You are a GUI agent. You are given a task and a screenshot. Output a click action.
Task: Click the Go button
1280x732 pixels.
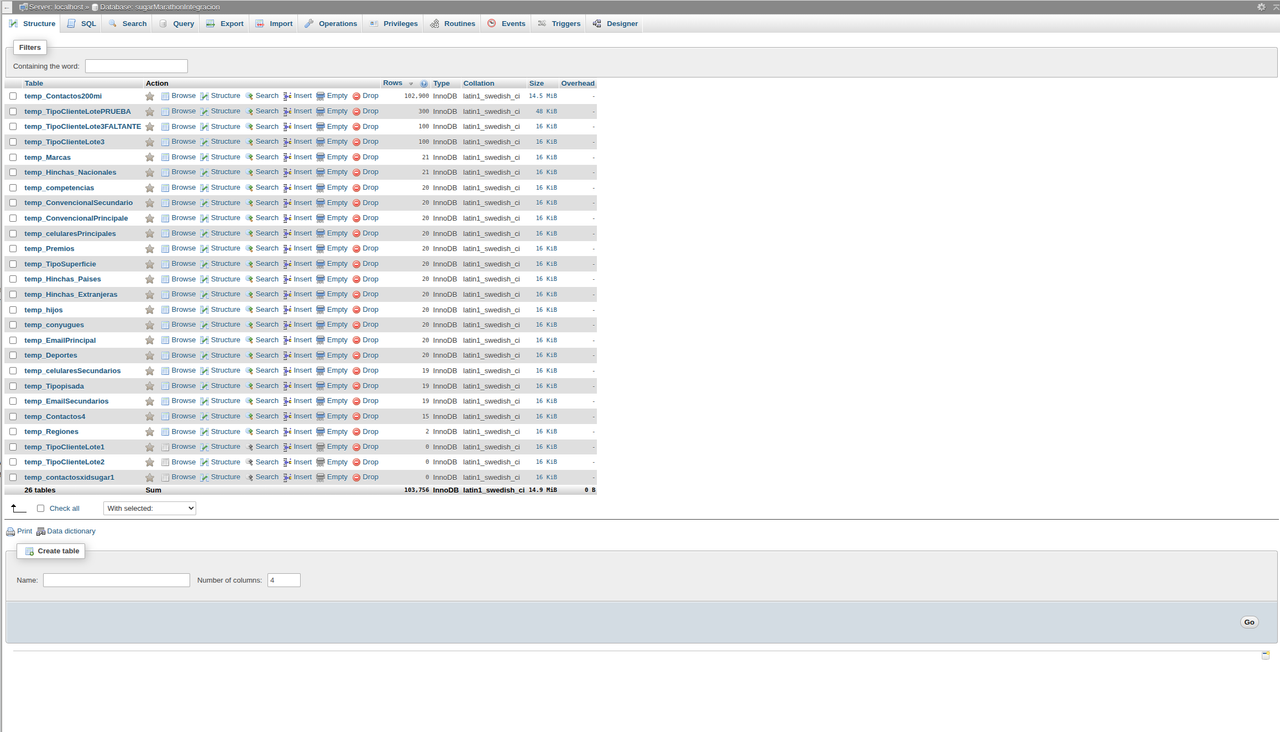(1248, 621)
